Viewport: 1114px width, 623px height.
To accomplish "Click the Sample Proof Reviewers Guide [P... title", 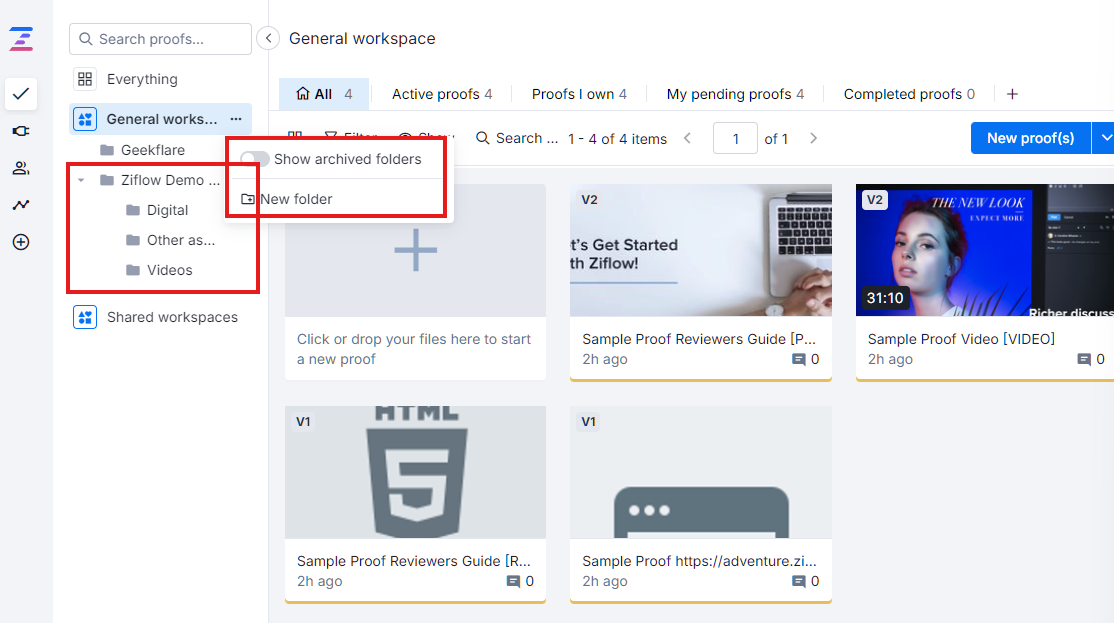I will click(699, 339).
